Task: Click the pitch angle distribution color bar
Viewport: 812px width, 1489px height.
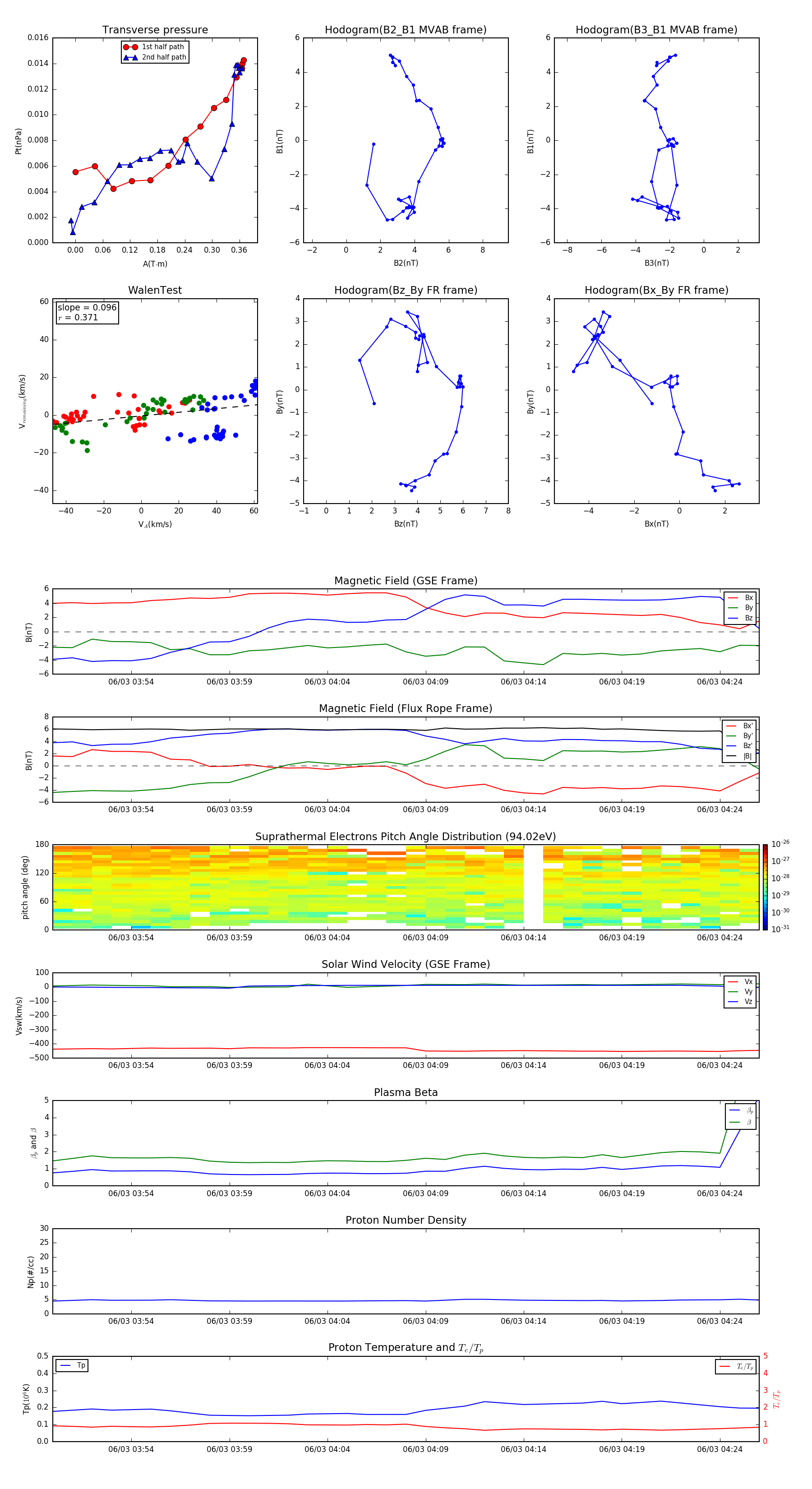Action: click(765, 887)
